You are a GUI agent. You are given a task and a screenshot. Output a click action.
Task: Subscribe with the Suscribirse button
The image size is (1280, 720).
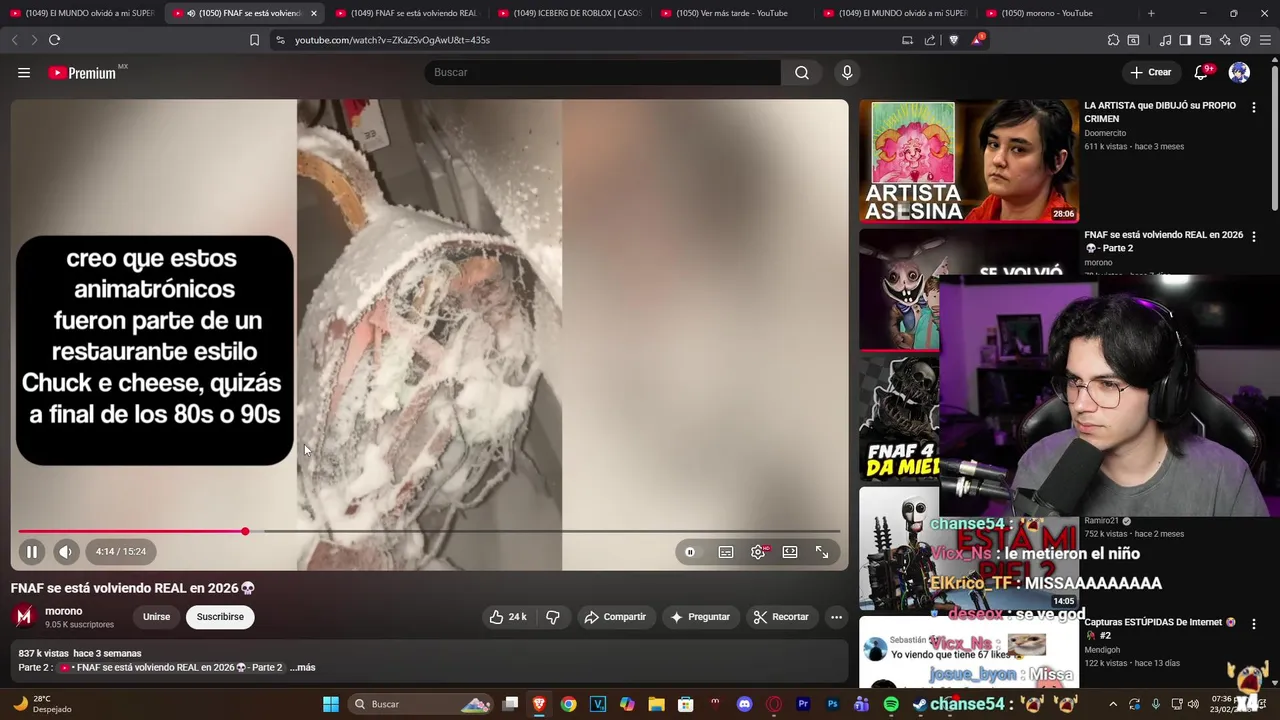point(220,617)
